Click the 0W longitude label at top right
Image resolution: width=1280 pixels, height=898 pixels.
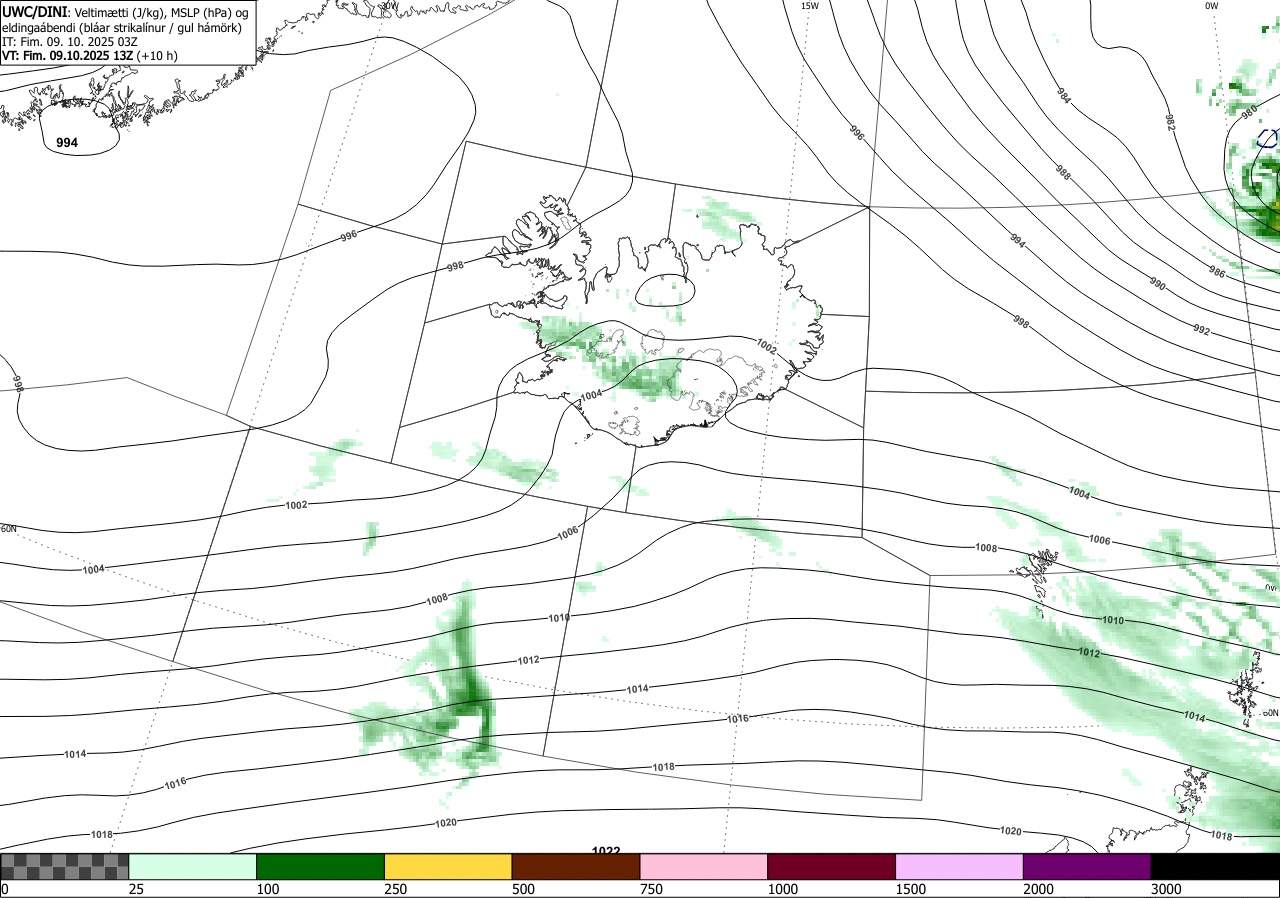pos(1211,6)
